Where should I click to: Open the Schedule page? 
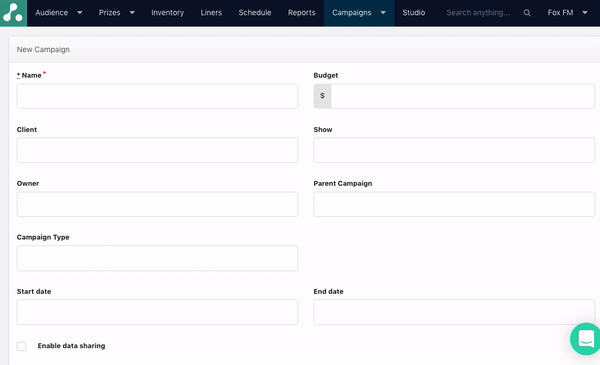pyautogui.click(x=255, y=13)
